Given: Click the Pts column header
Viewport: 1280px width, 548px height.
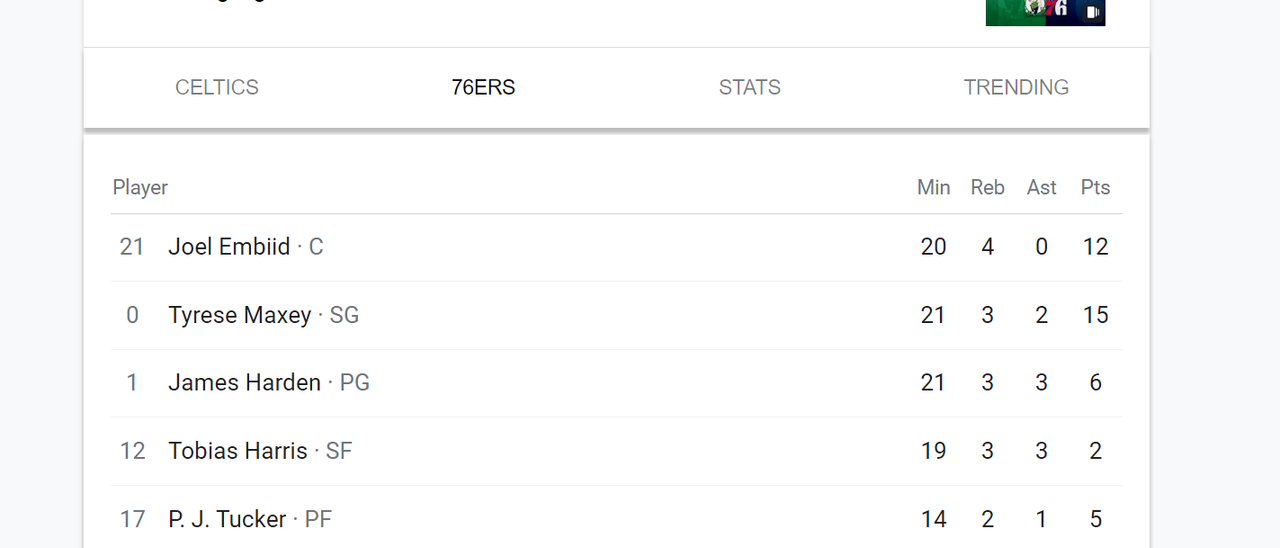Looking at the screenshot, I should point(1095,188).
